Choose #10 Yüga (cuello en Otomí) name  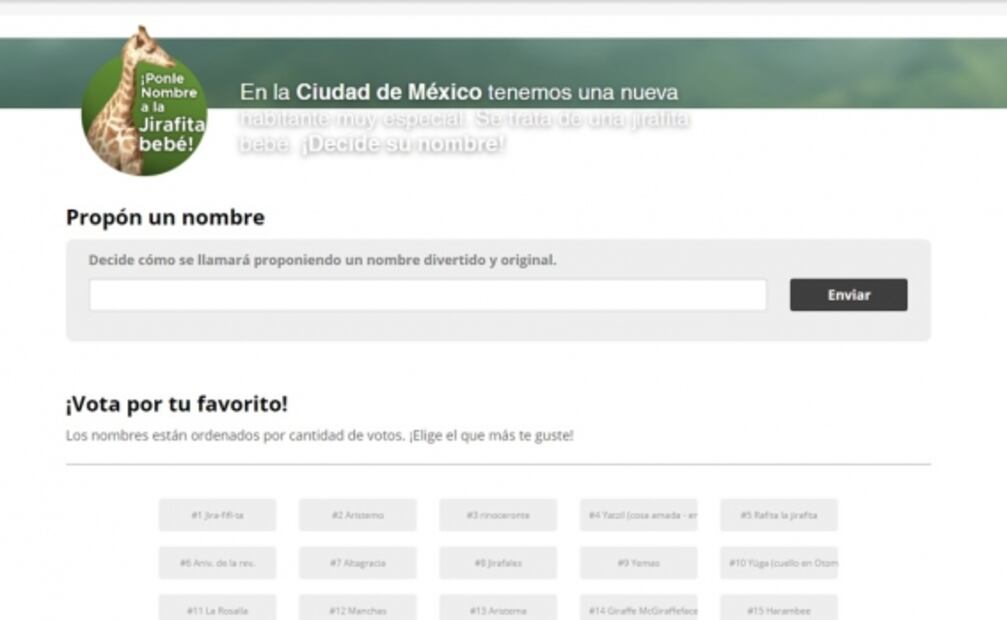tap(778, 563)
